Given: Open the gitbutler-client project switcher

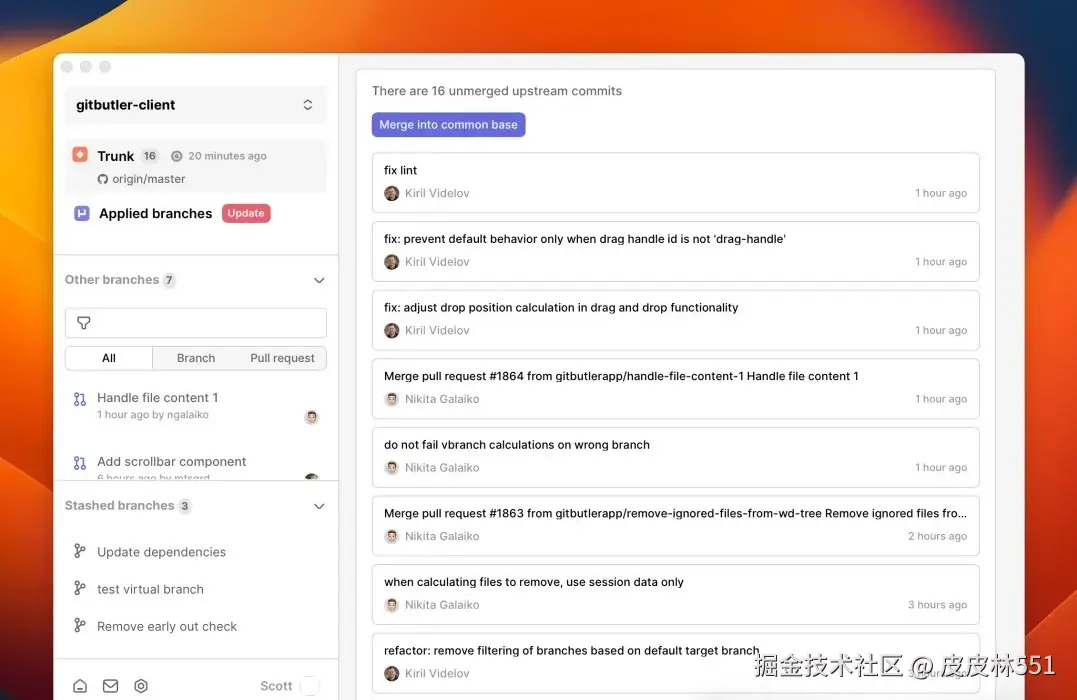Looking at the screenshot, I should pyautogui.click(x=196, y=105).
